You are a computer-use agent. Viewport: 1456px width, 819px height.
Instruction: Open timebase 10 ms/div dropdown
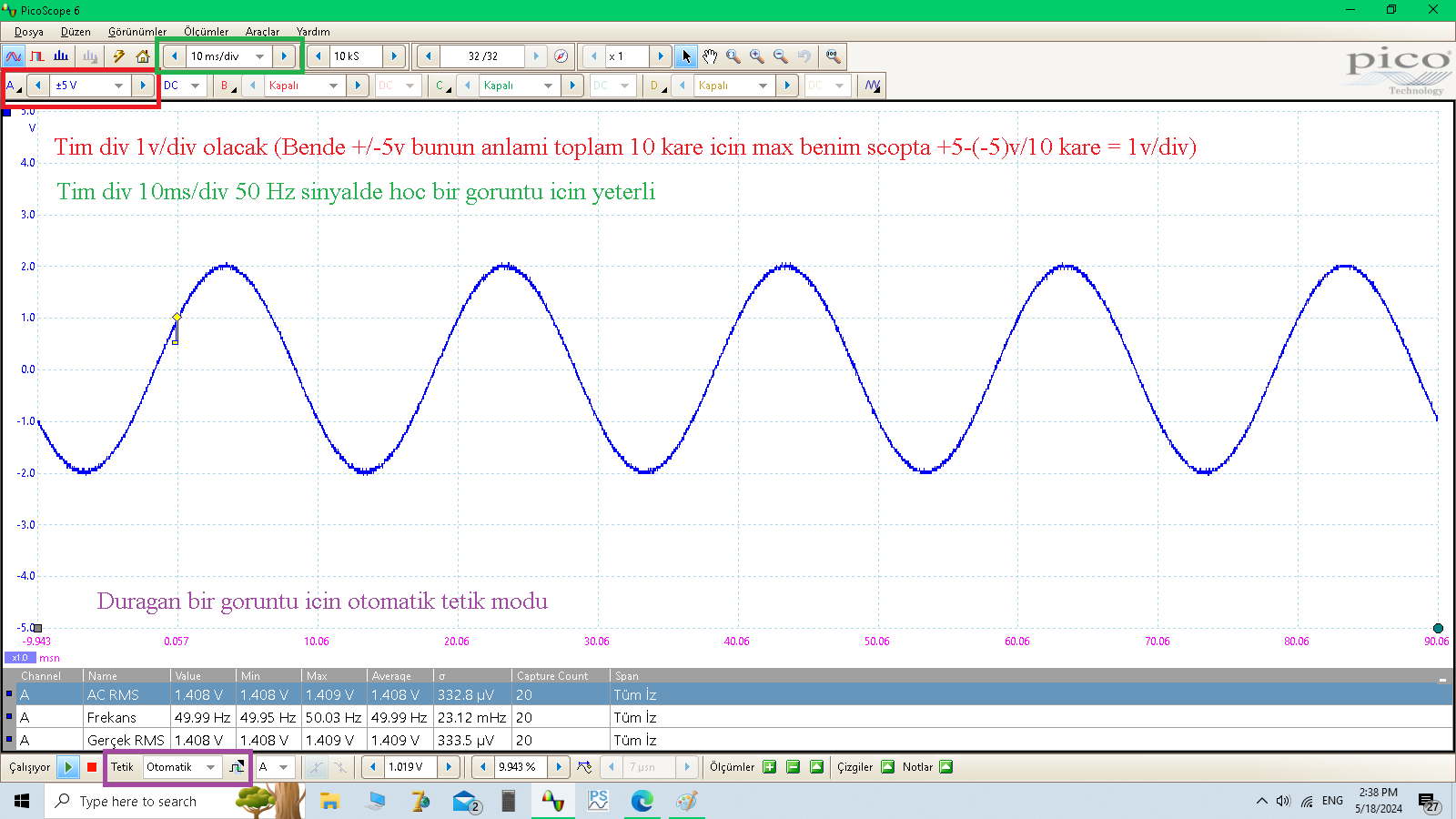tap(259, 56)
